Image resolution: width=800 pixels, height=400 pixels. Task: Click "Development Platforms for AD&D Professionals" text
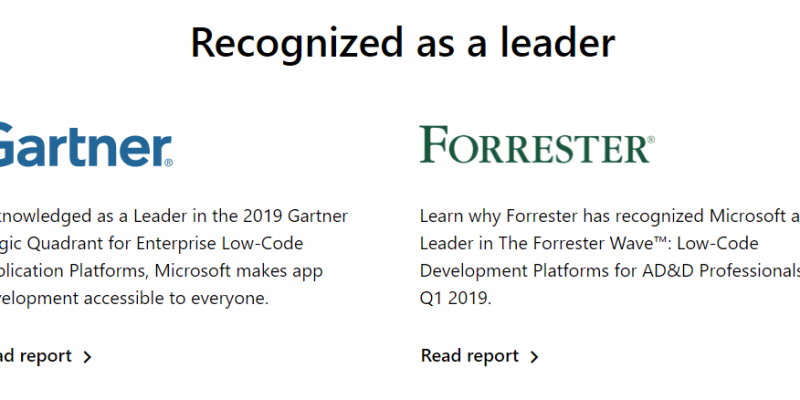(610, 271)
